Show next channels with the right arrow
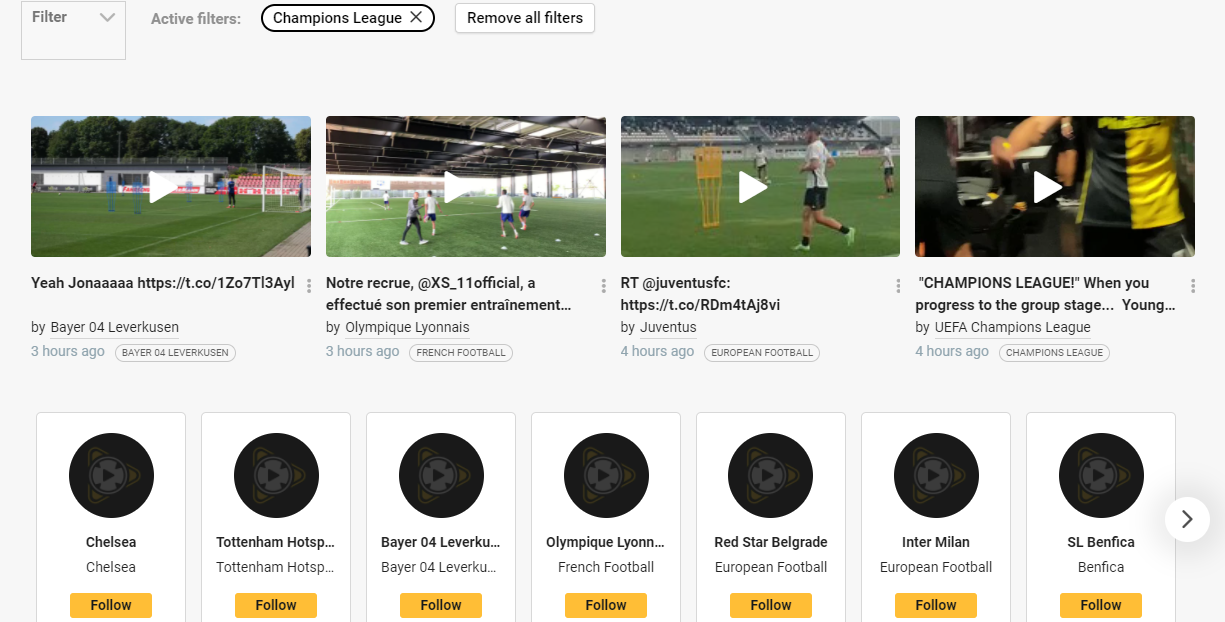The height and width of the screenshot is (622, 1225). tap(1187, 519)
